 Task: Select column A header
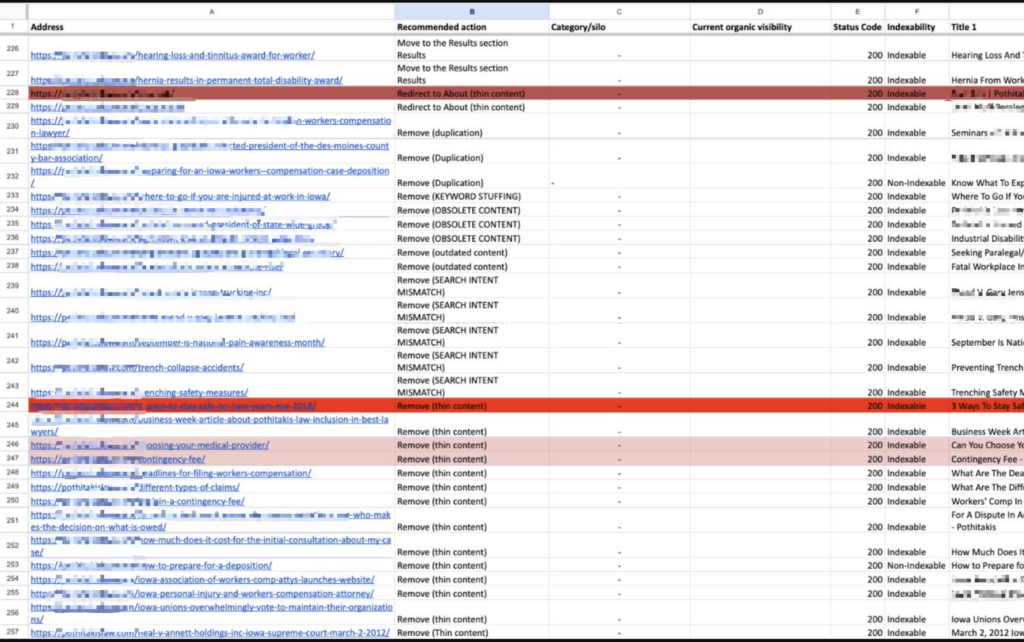point(211,11)
